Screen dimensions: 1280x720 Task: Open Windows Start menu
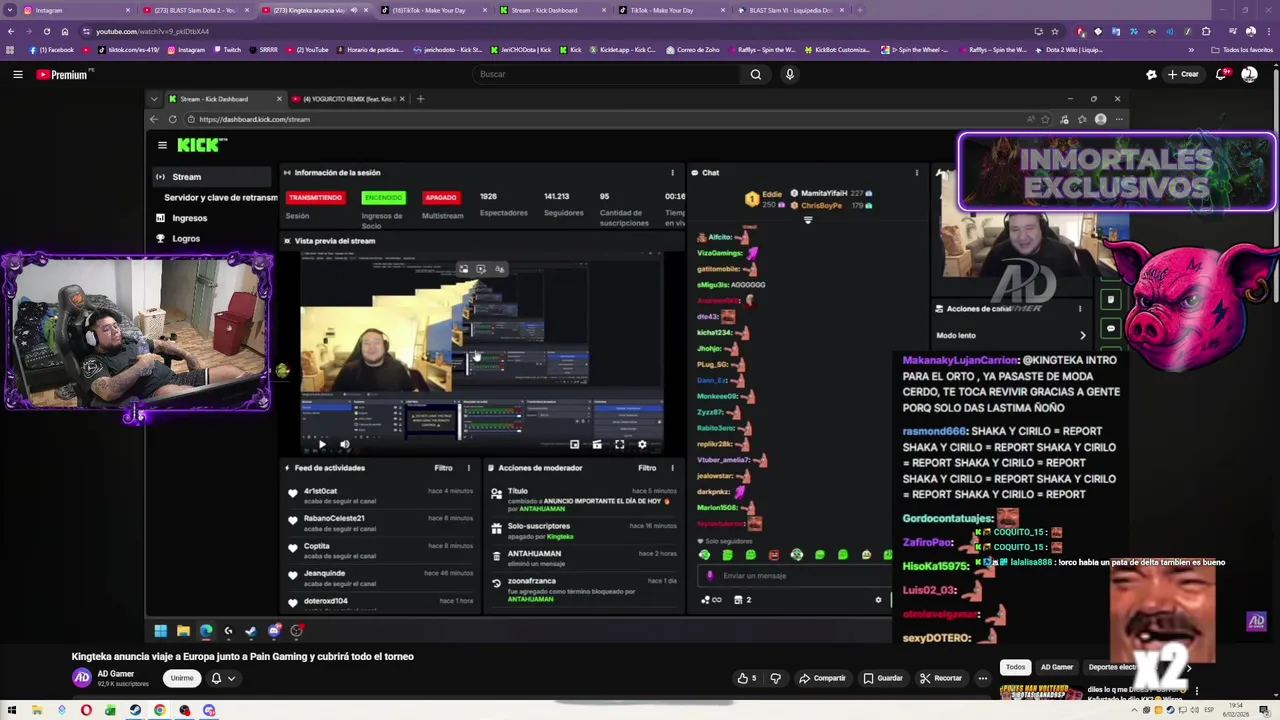click(12, 711)
